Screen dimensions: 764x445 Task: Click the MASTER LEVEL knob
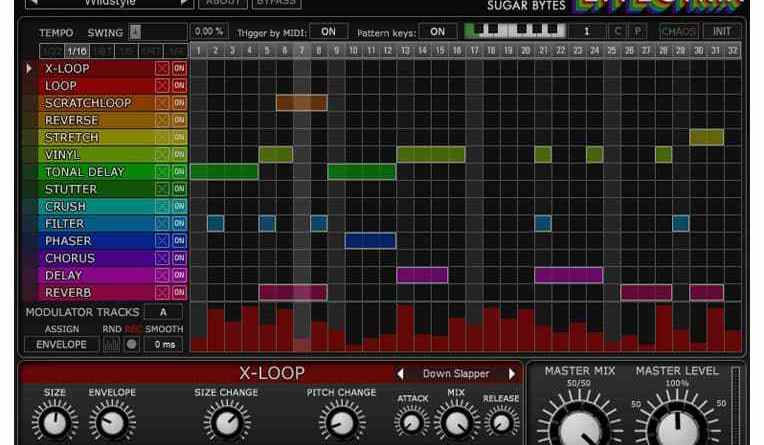(677, 429)
